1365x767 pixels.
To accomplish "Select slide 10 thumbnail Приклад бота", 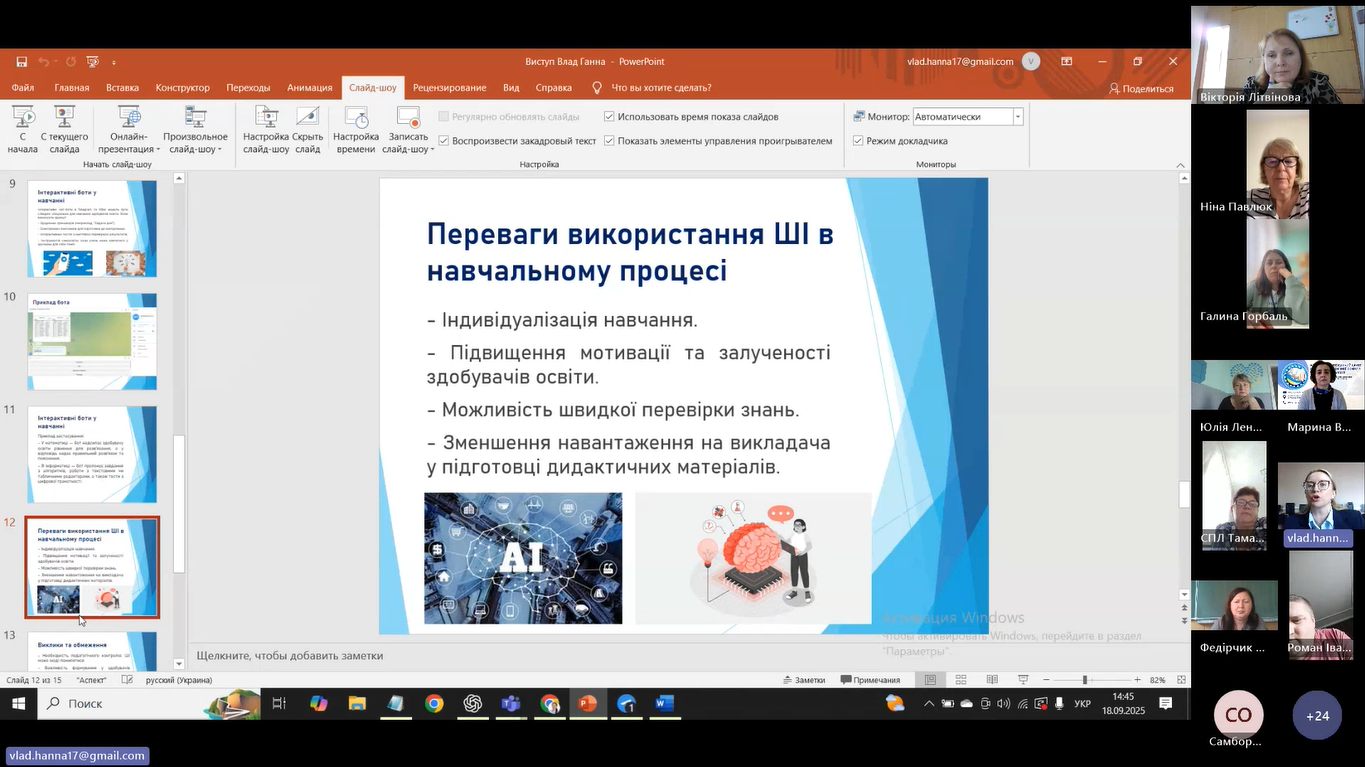I will pos(92,341).
